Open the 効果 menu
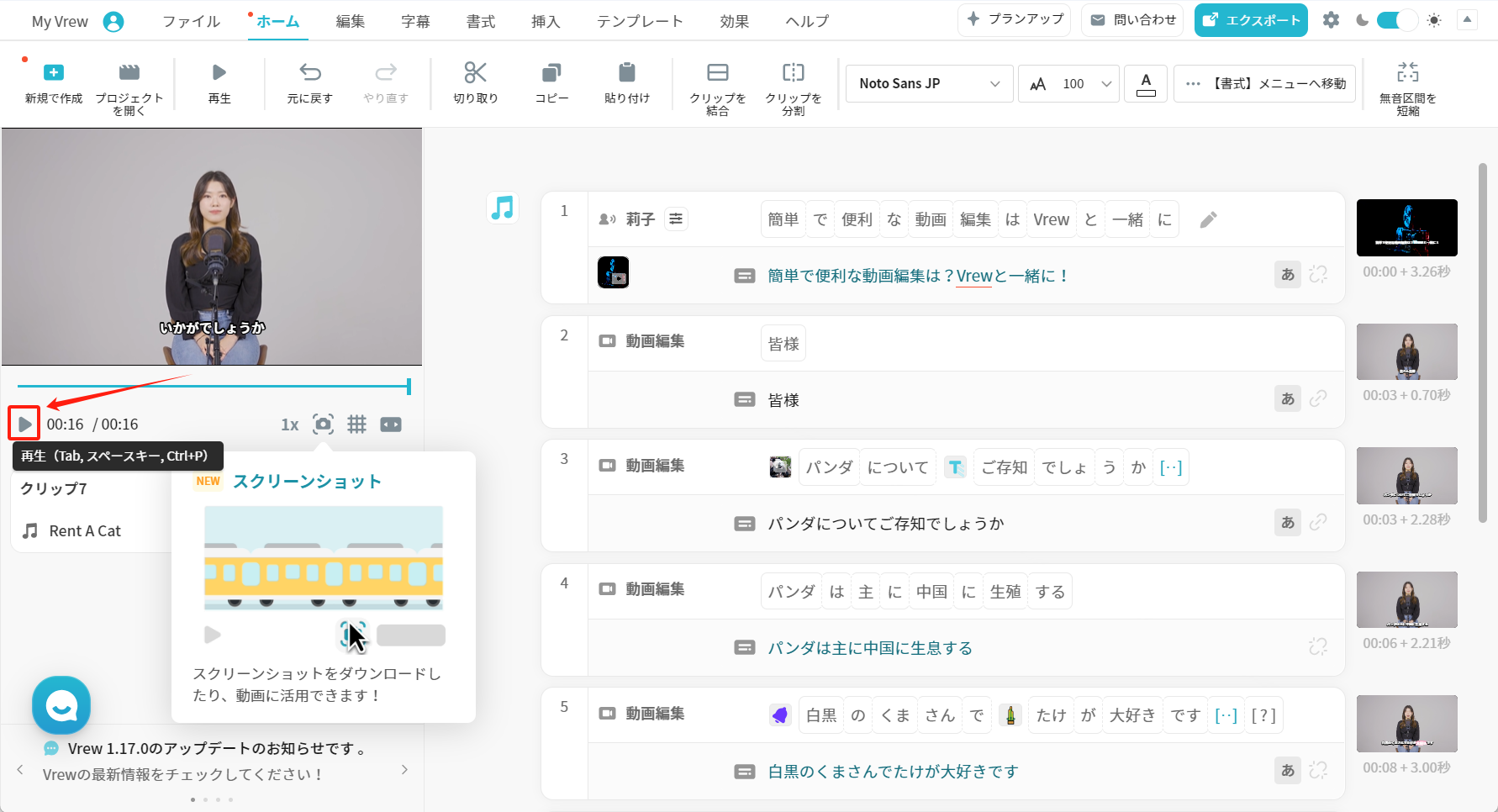1498x812 pixels. pyautogui.click(x=733, y=21)
